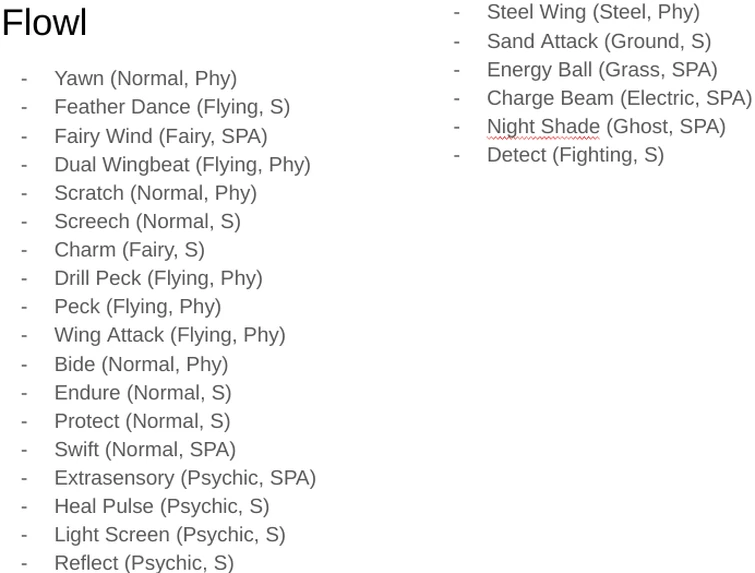This screenshot has width=755, height=573.
Task: Click on Bide (Normal, Phy)
Action: [x=141, y=364]
